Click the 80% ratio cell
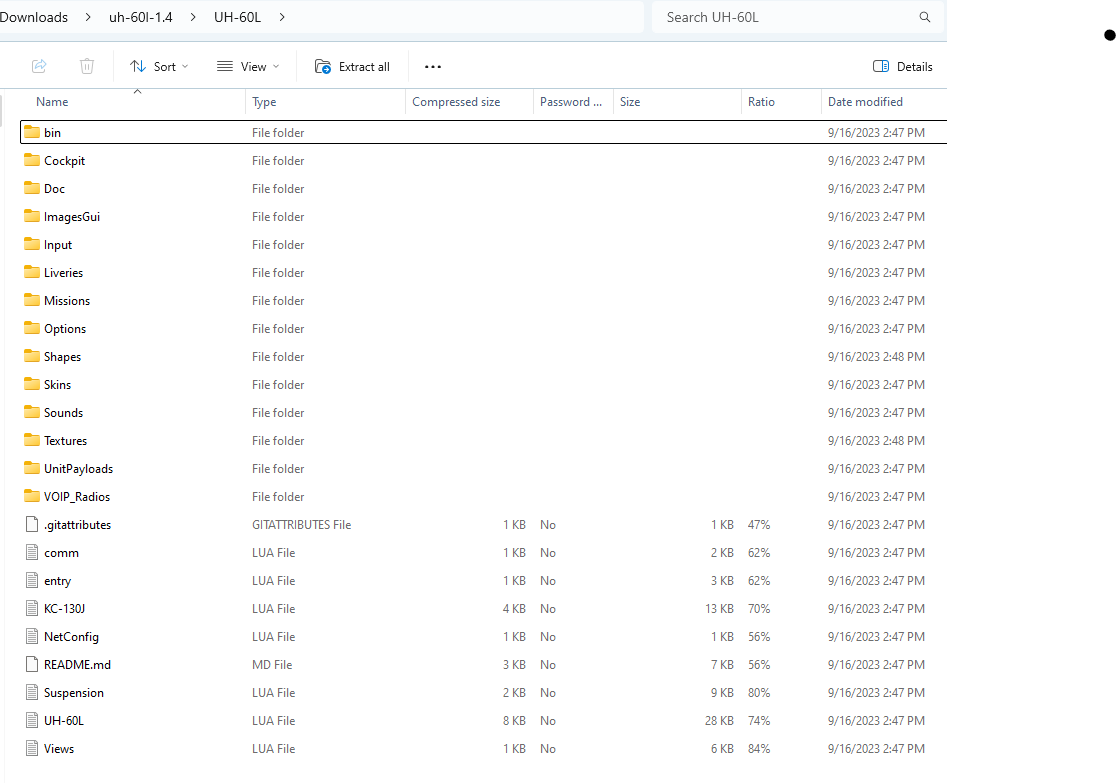1116x783 pixels. 759,693
